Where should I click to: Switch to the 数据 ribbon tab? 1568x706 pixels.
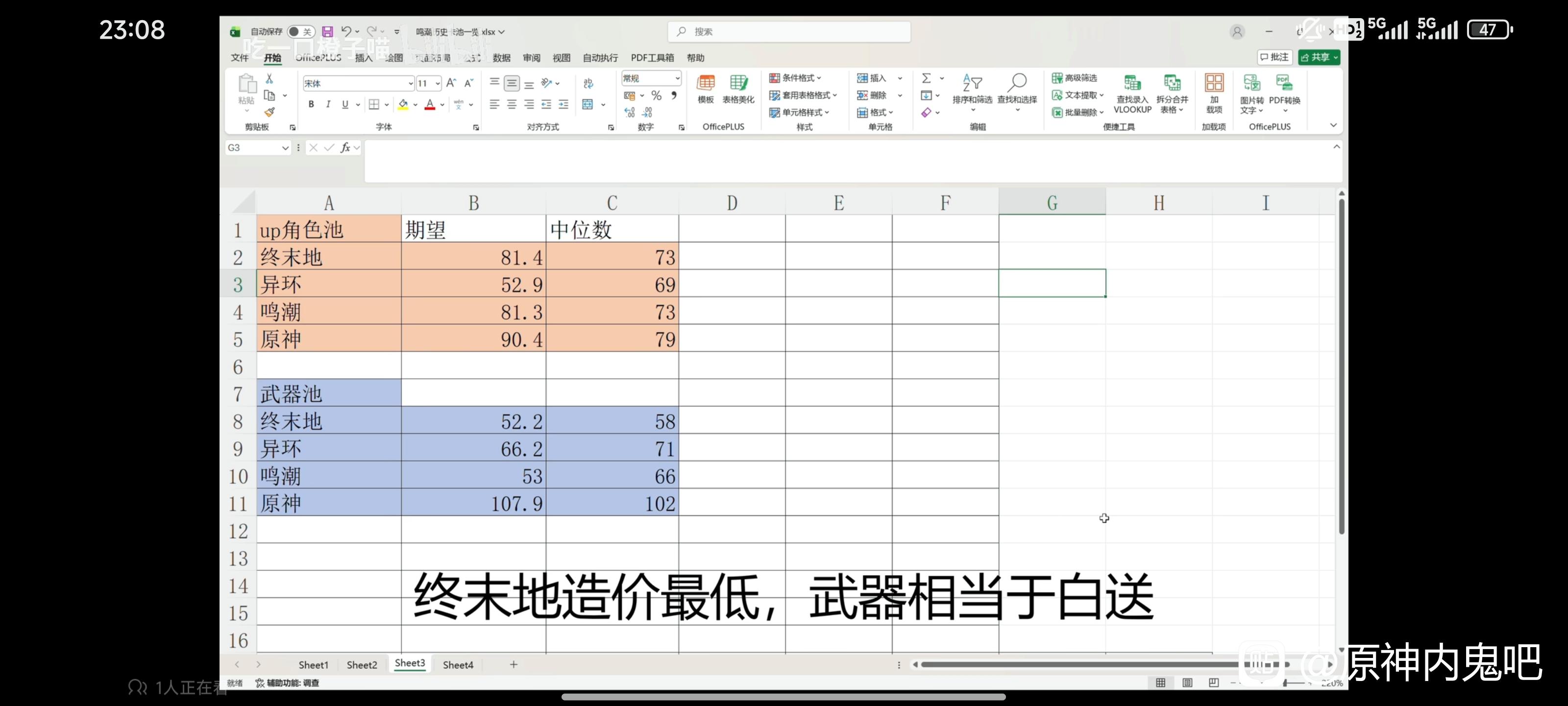502,57
